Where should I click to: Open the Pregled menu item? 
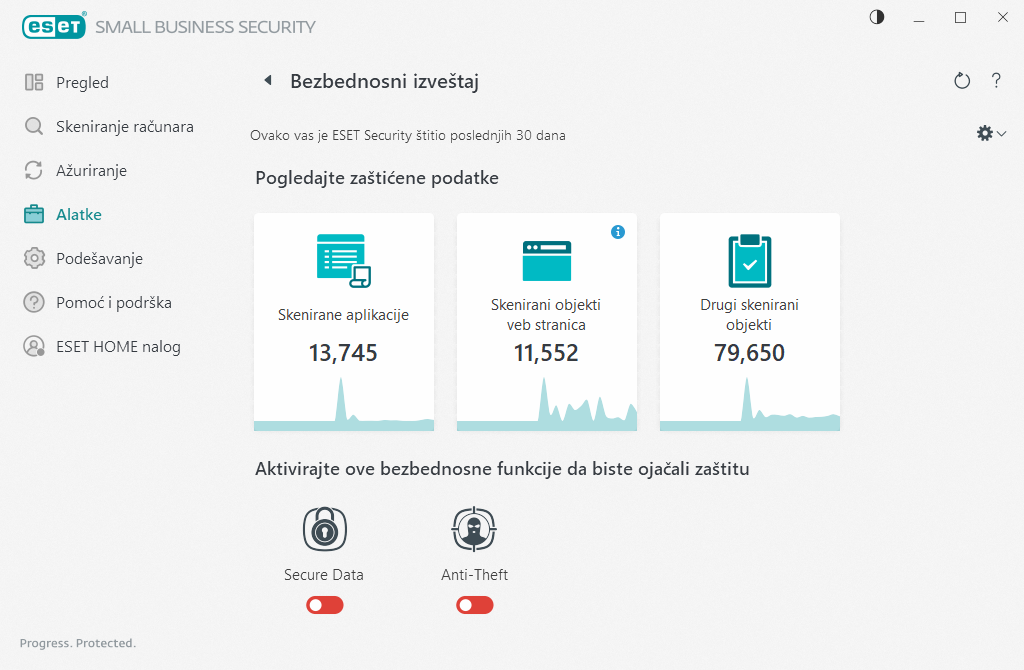tap(82, 83)
